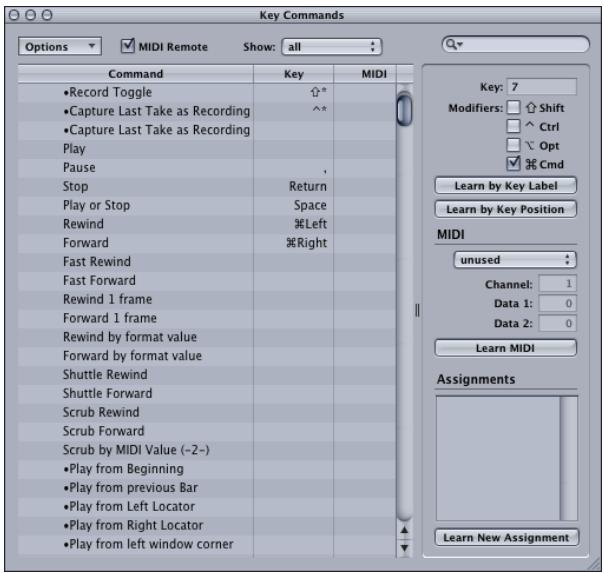
Task: Click the scroll up arrow
Action: [x=404, y=531]
